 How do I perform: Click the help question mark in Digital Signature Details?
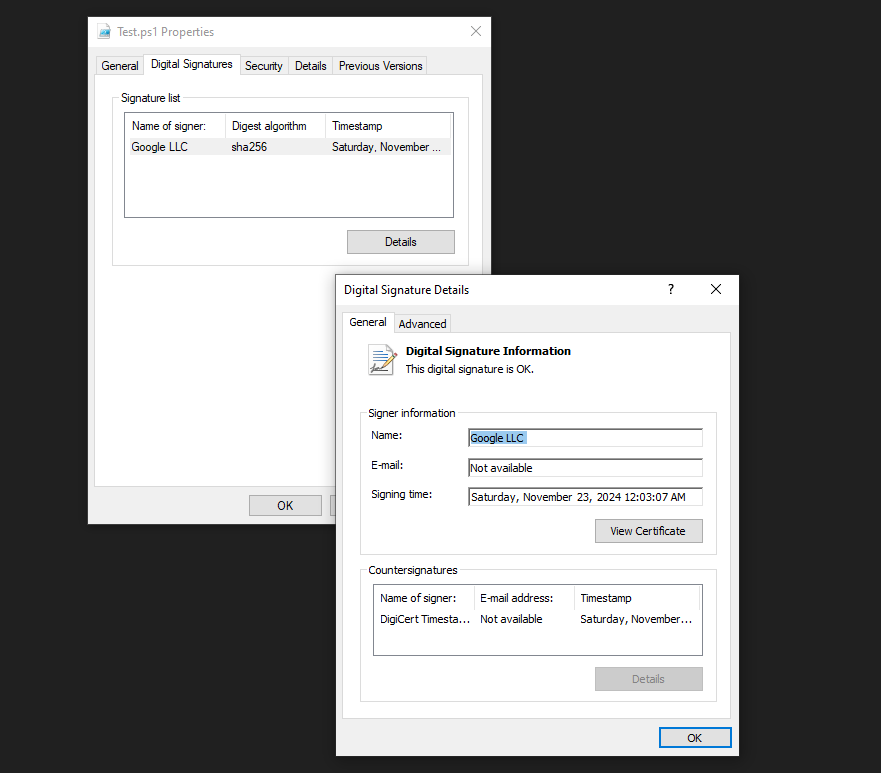click(x=670, y=289)
